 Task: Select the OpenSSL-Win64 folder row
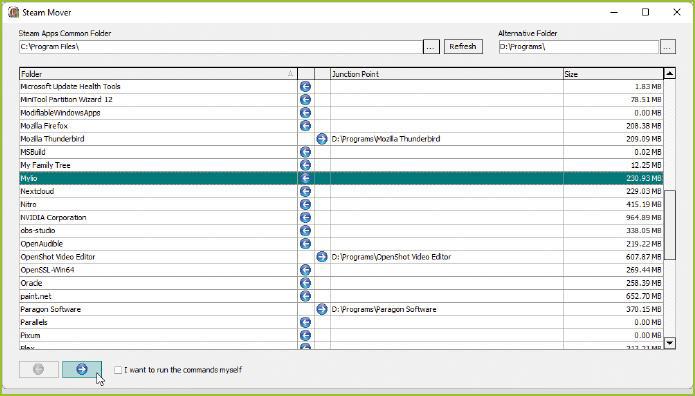coord(341,270)
